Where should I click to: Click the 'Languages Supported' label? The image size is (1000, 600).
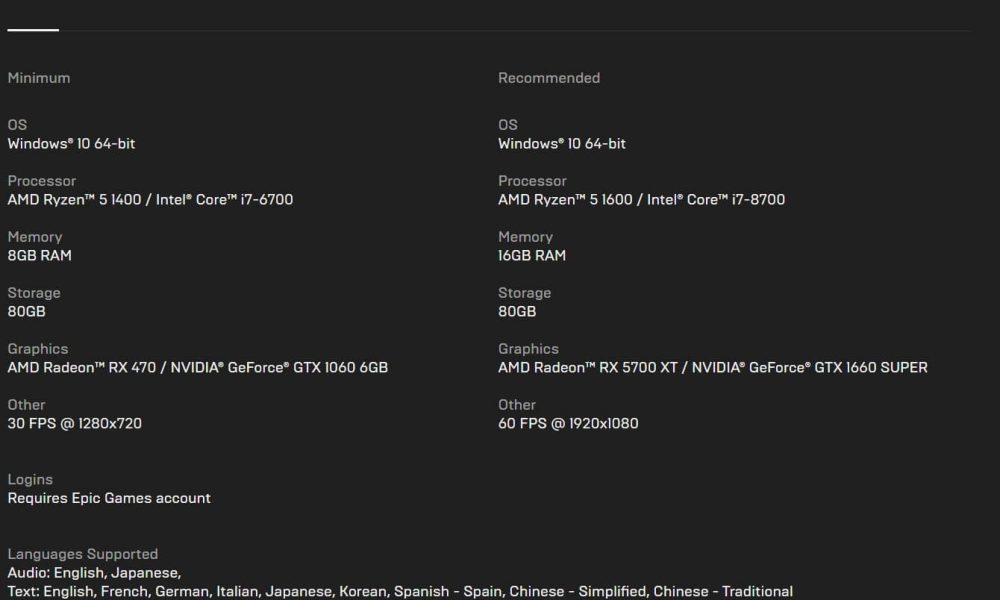83,554
